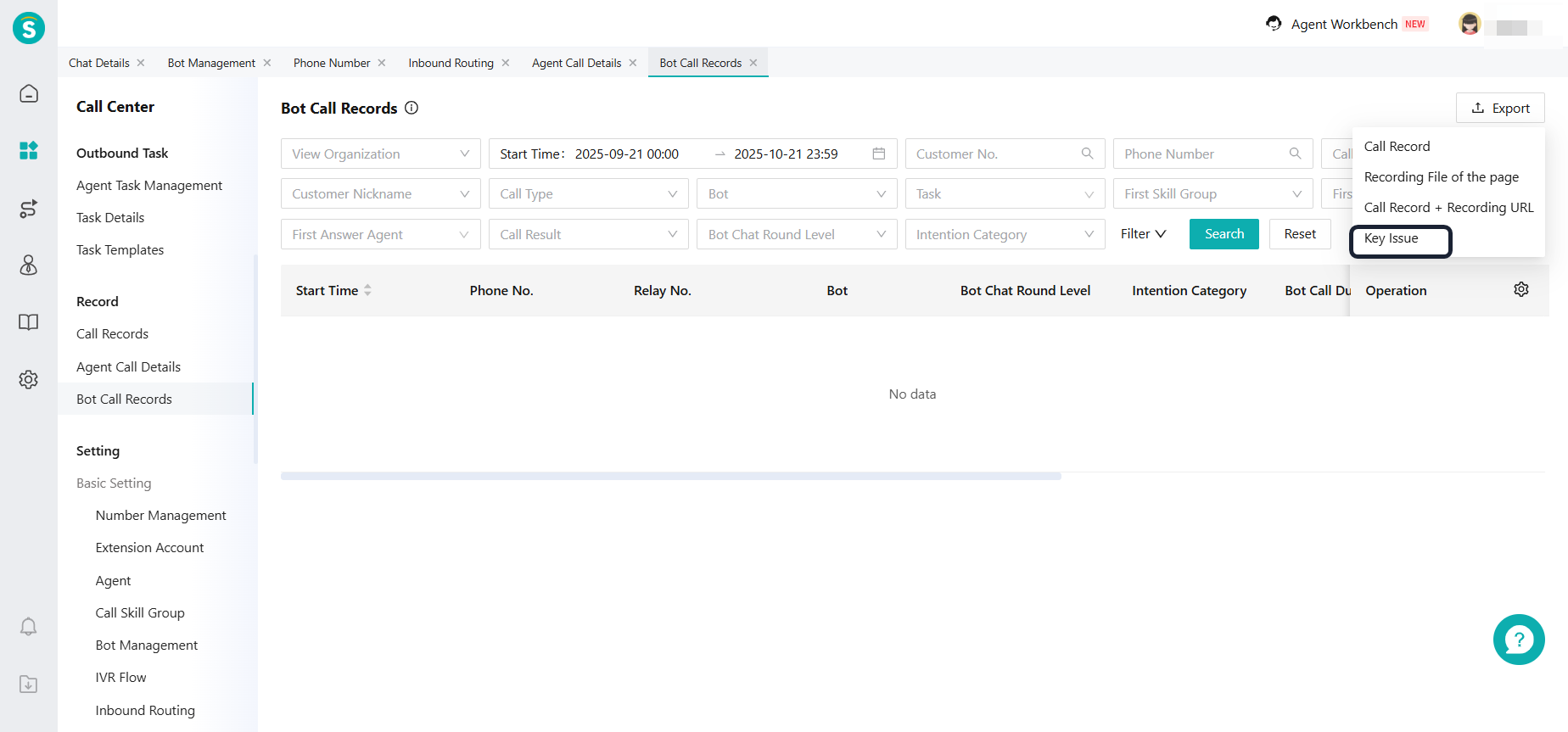The width and height of the screenshot is (1568, 732).
Task: Open the Call Result dropdown
Action: point(588,234)
